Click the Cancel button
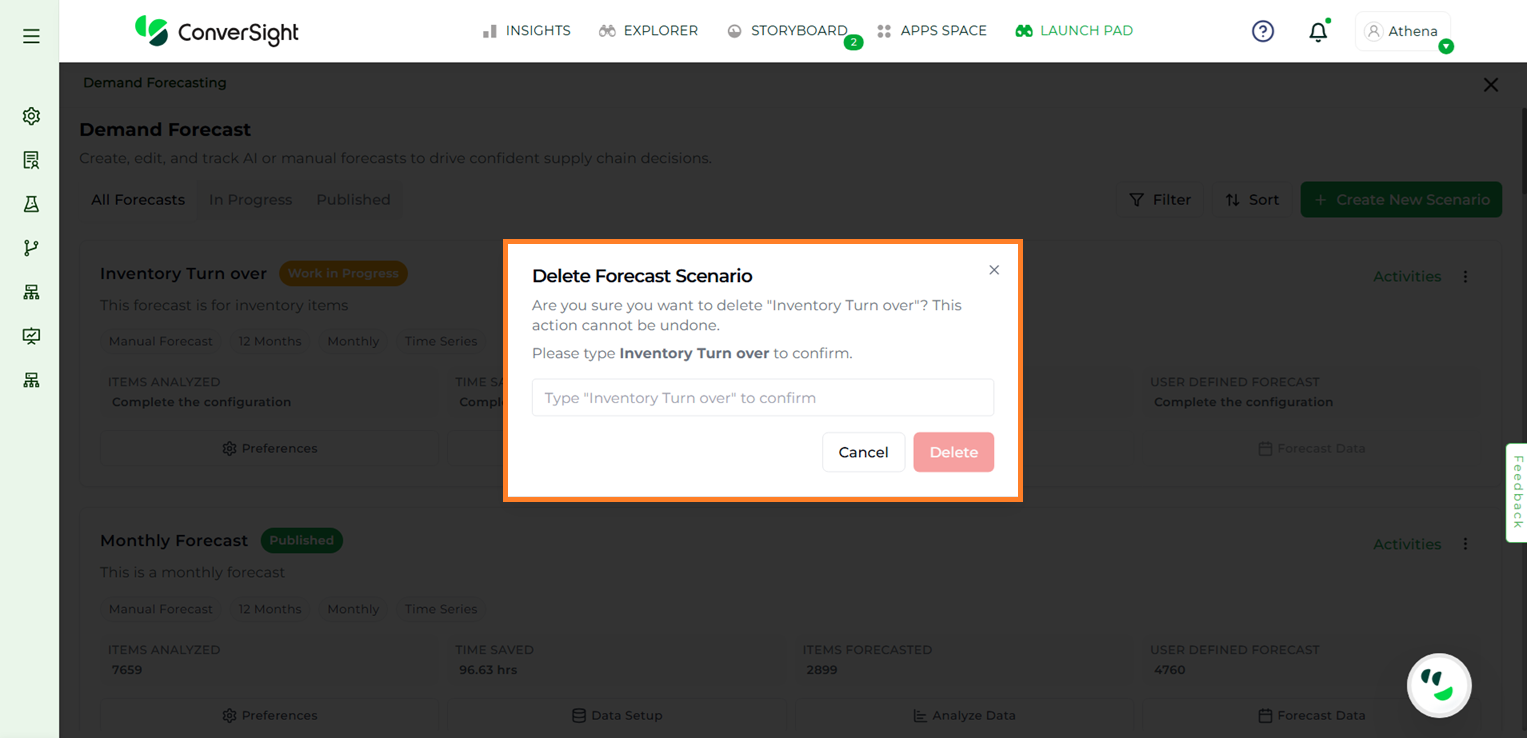This screenshot has width=1527, height=738. tap(863, 452)
